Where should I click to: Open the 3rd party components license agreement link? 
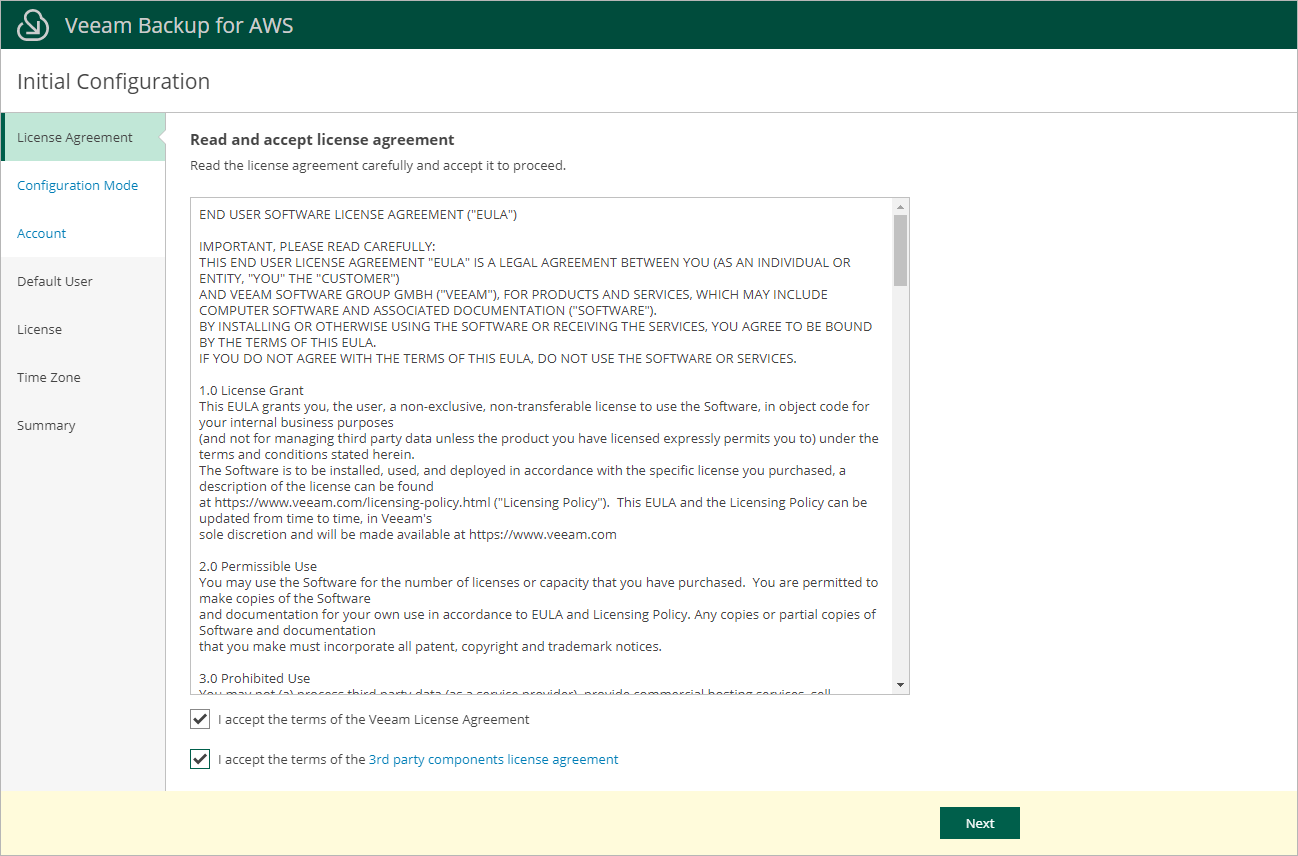tap(494, 759)
